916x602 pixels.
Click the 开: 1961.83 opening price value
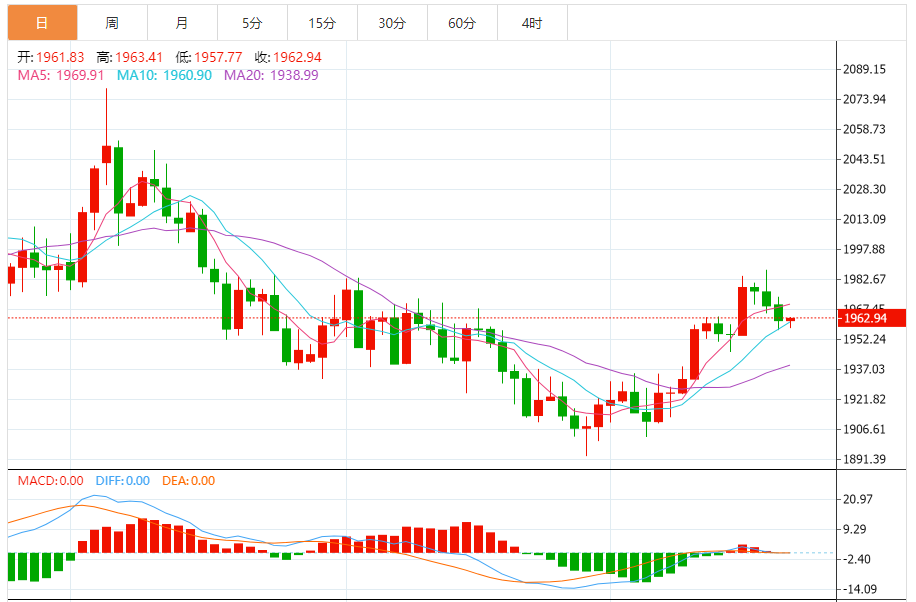tap(51, 57)
